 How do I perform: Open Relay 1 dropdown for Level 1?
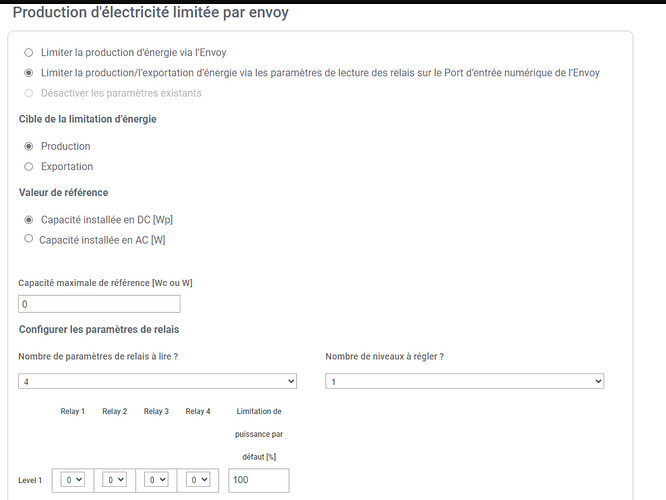click(x=73, y=480)
